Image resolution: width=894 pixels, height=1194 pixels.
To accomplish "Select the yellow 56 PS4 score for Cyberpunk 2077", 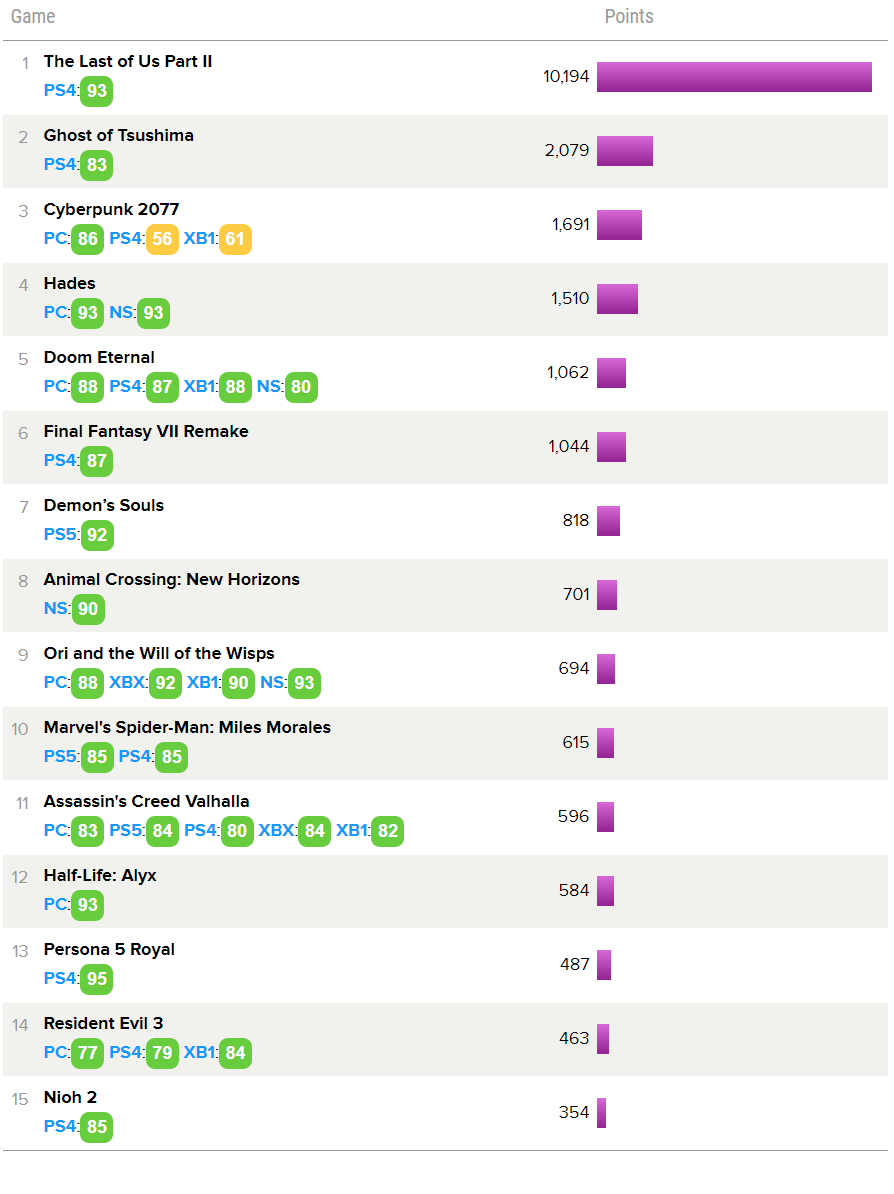I will [162, 239].
